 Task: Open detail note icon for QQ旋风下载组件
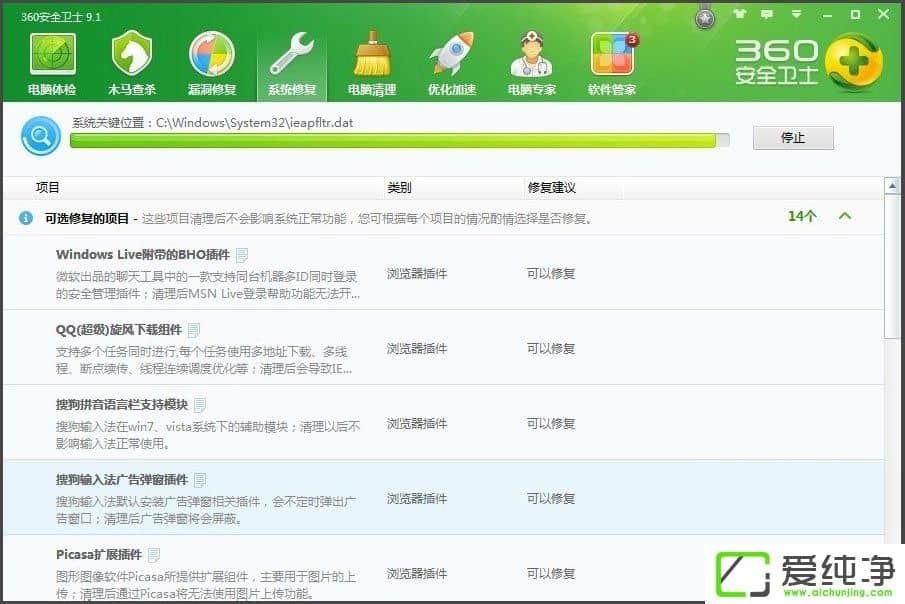(194, 330)
